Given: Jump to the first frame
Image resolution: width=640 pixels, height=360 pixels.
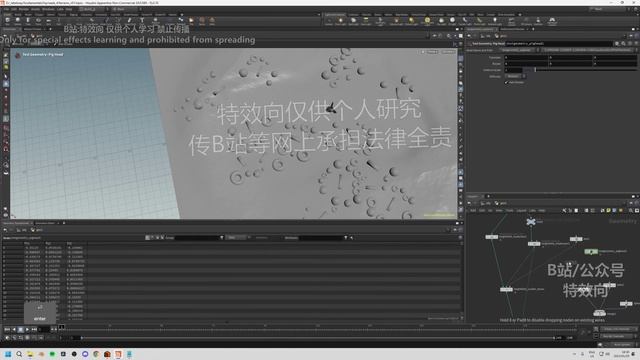Looking at the screenshot, I should pos(7,329).
